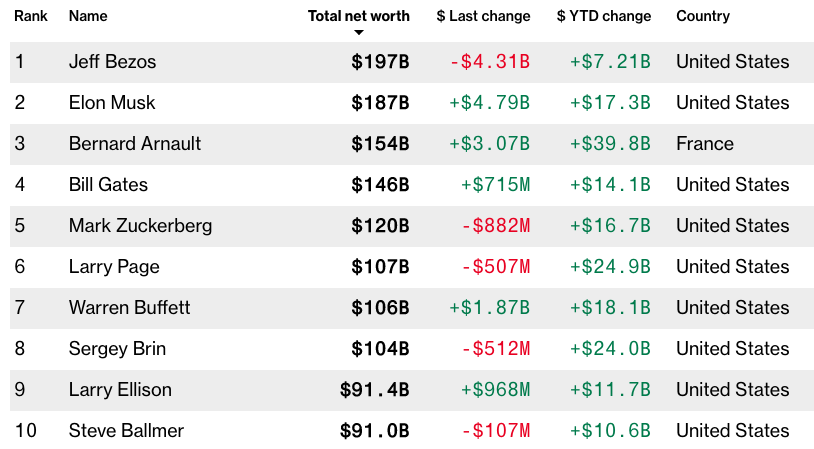Click Larry Ellison's name
Screen dimensions: 814x449
(120, 390)
